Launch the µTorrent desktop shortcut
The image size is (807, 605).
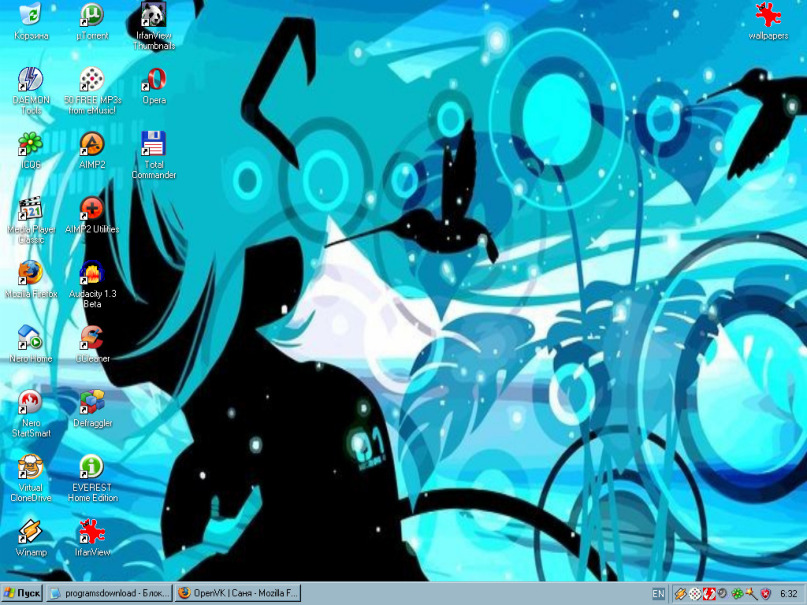(92, 21)
